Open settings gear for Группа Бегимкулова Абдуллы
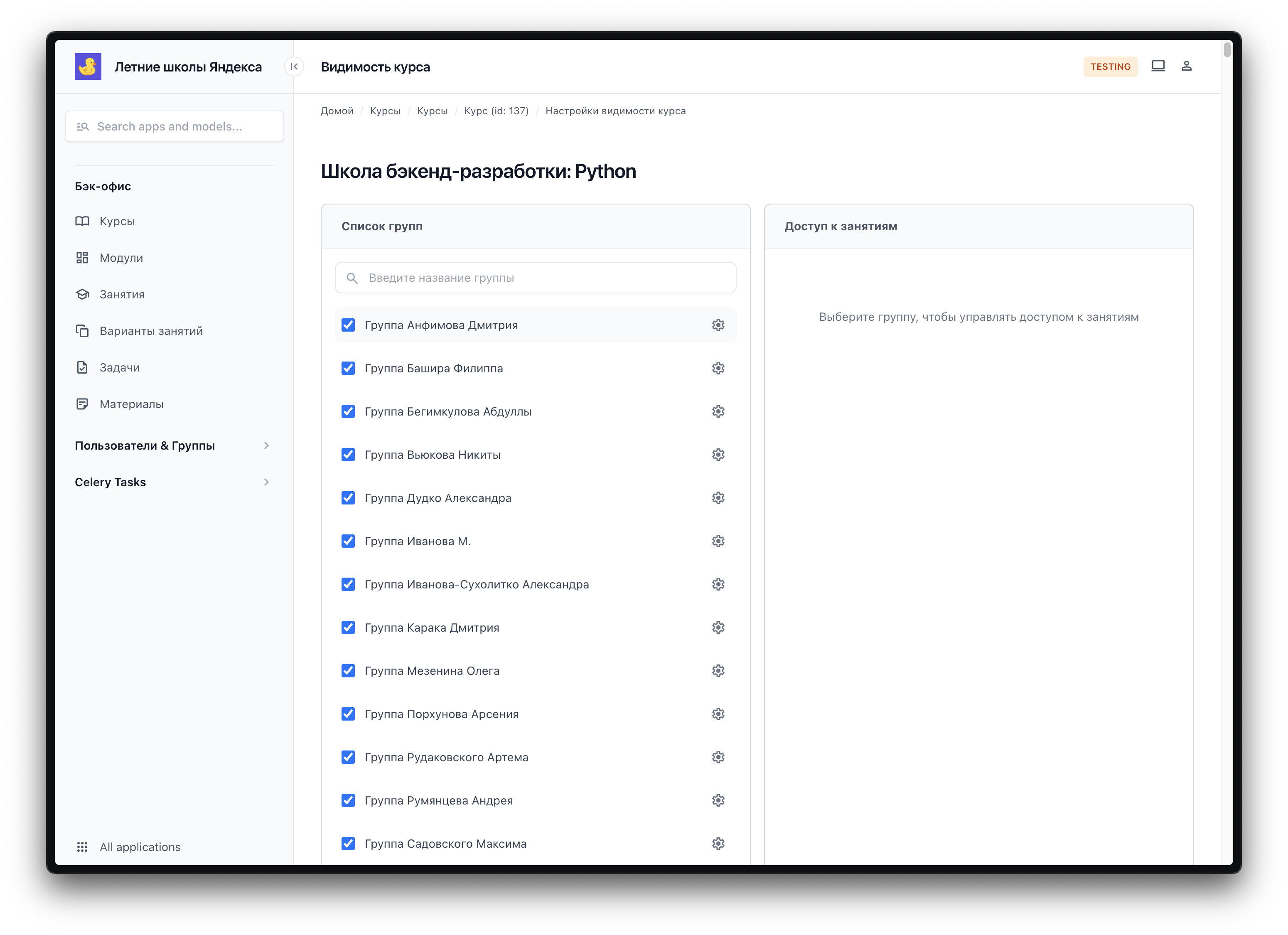Image resolution: width=1288 pixels, height=935 pixels. pyautogui.click(x=718, y=411)
